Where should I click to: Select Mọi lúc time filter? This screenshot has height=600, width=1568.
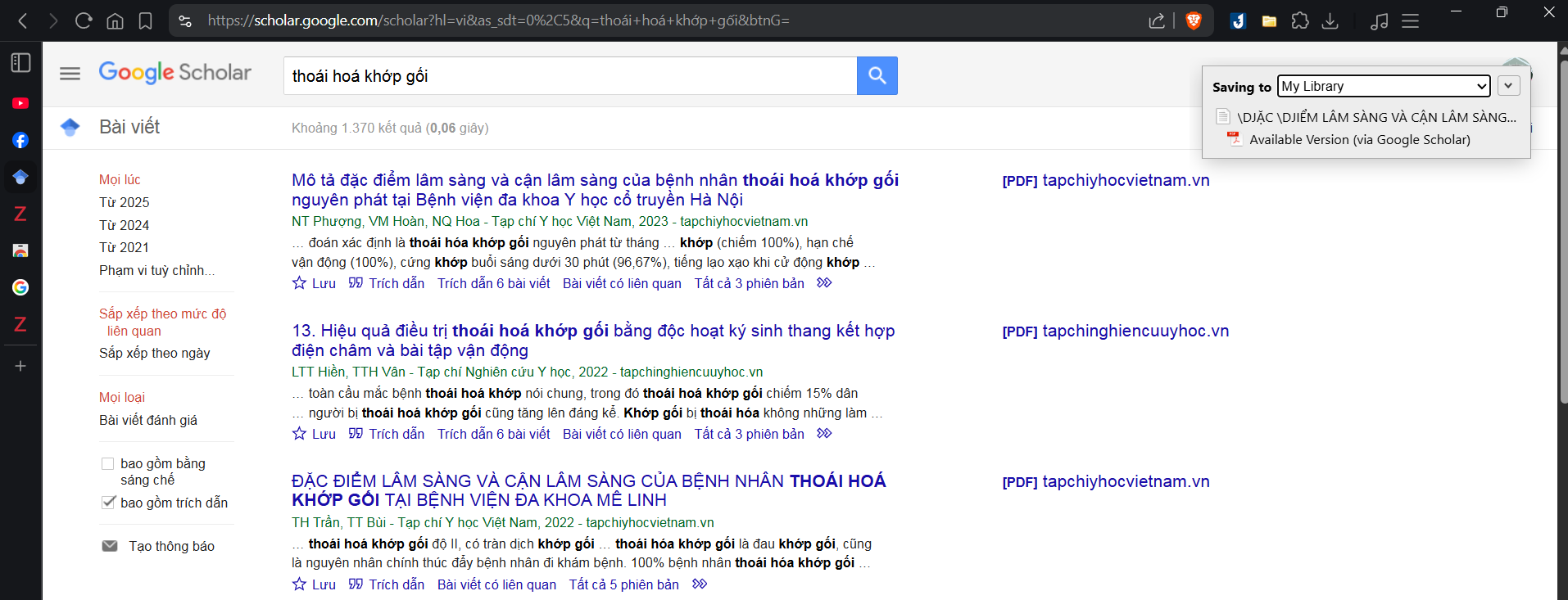120,179
